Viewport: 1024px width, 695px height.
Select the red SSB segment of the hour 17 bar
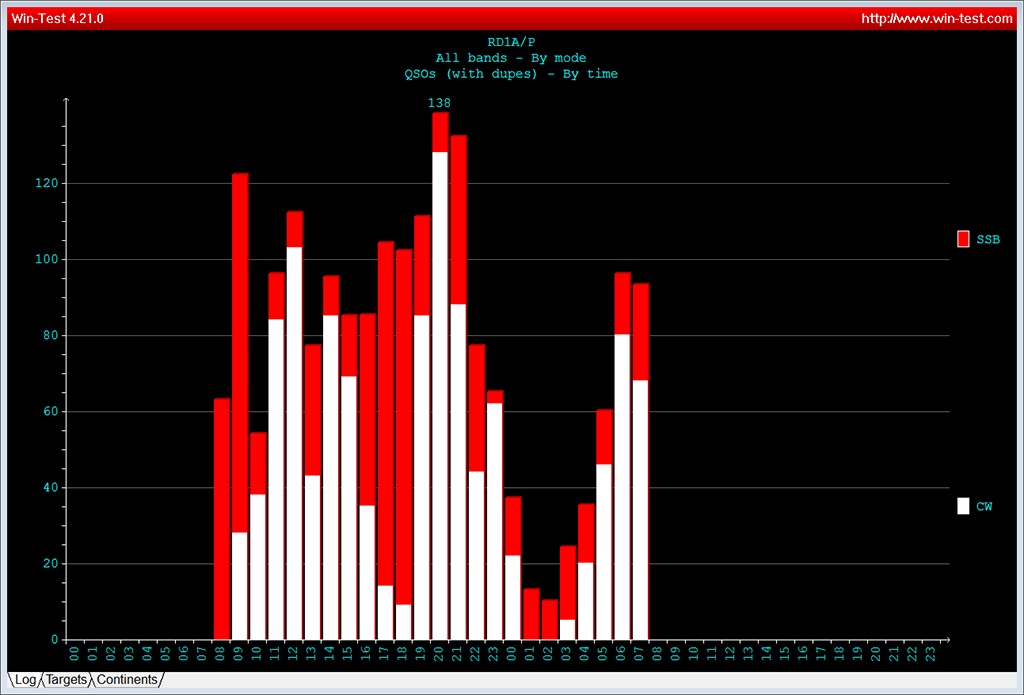coord(385,410)
